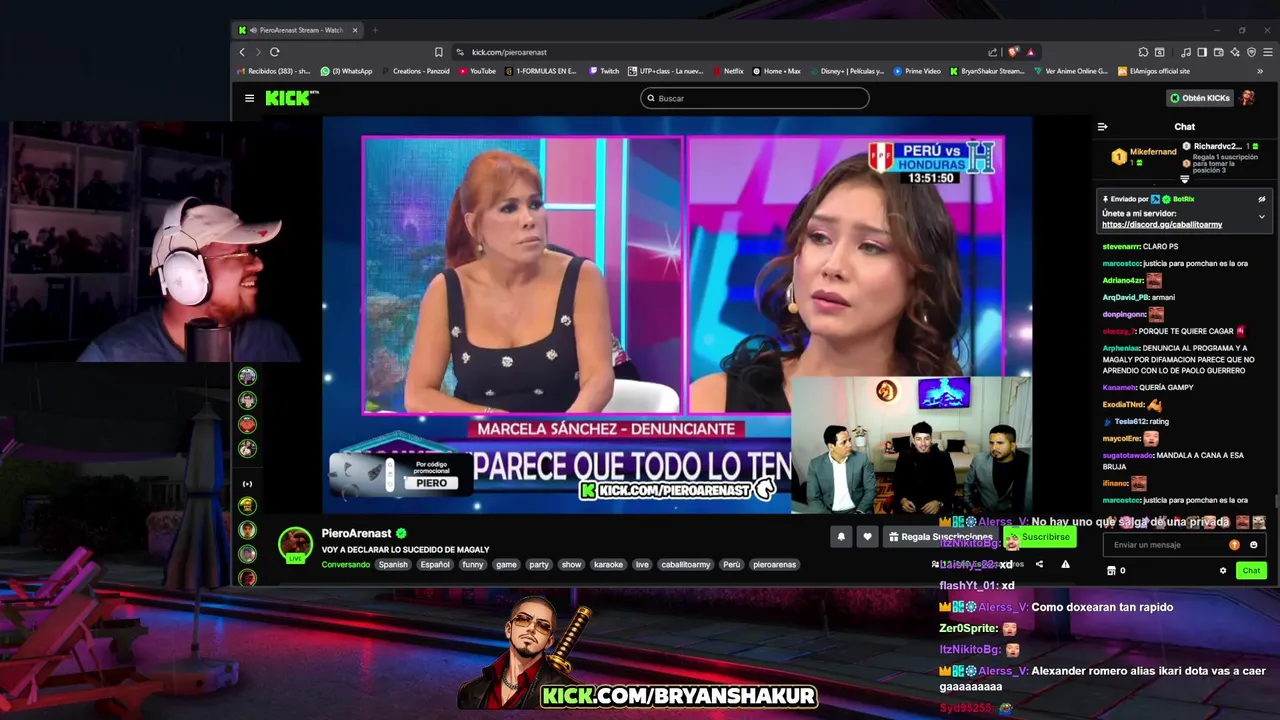
Task: Open PieroArenast's channel avatar
Action: 295,545
